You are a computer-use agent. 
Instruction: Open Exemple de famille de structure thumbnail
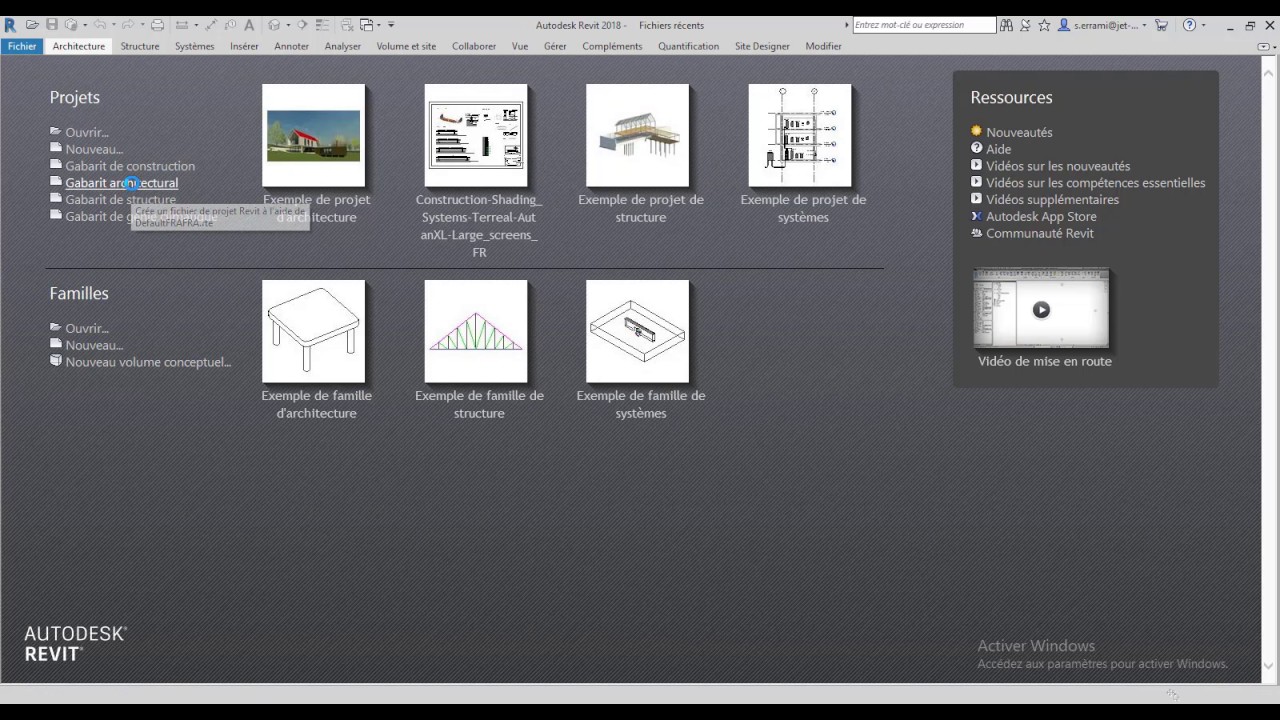click(475, 331)
